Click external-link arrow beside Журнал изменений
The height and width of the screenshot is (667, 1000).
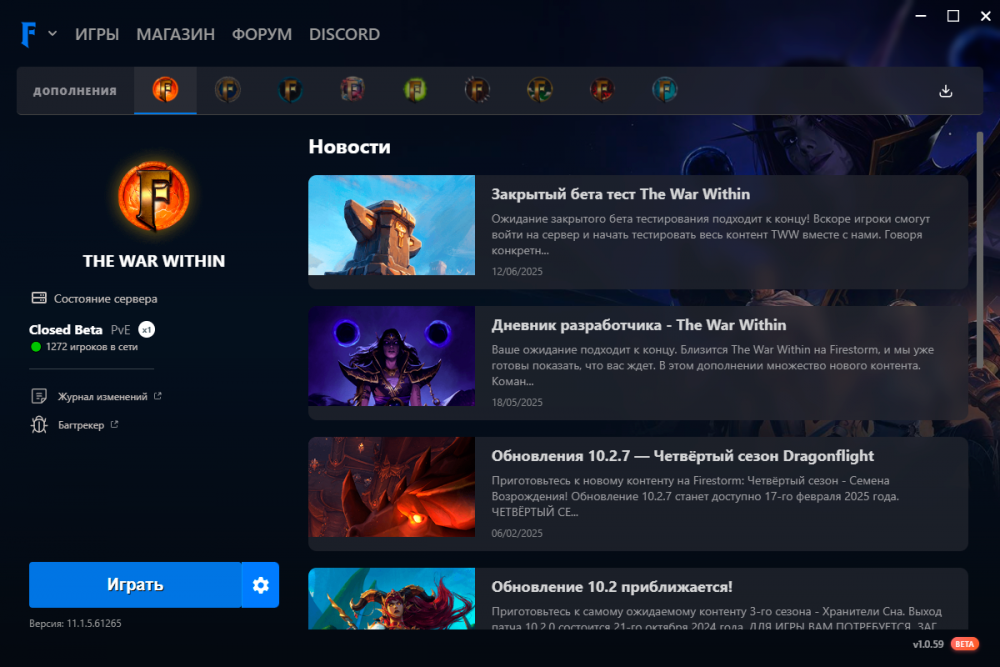158,396
